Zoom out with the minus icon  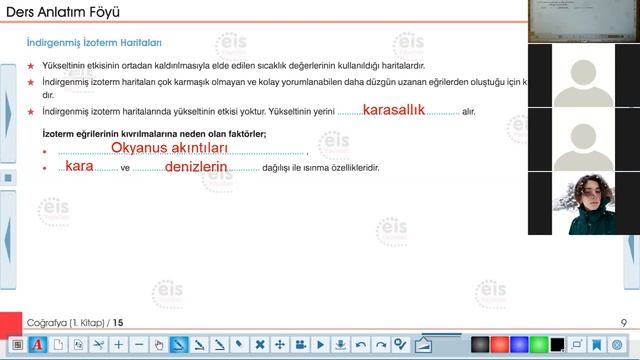(x=139, y=345)
